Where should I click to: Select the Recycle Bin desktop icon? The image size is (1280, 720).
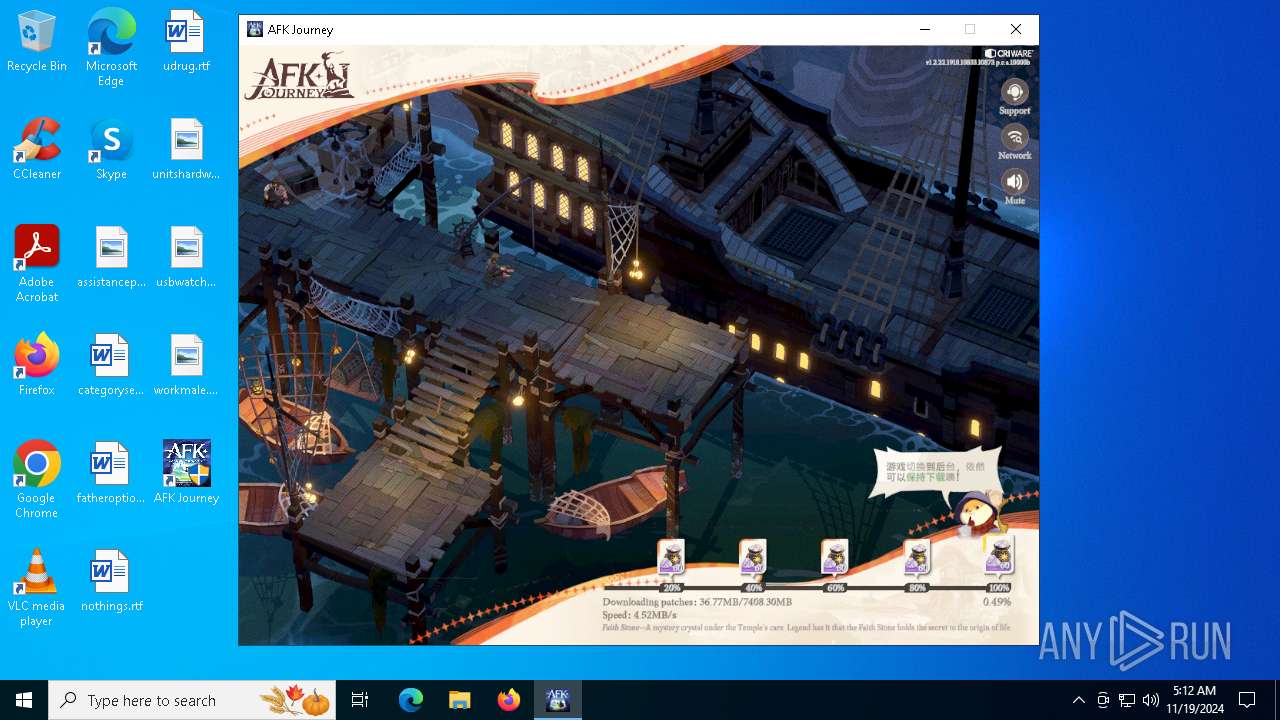coord(37,42)
